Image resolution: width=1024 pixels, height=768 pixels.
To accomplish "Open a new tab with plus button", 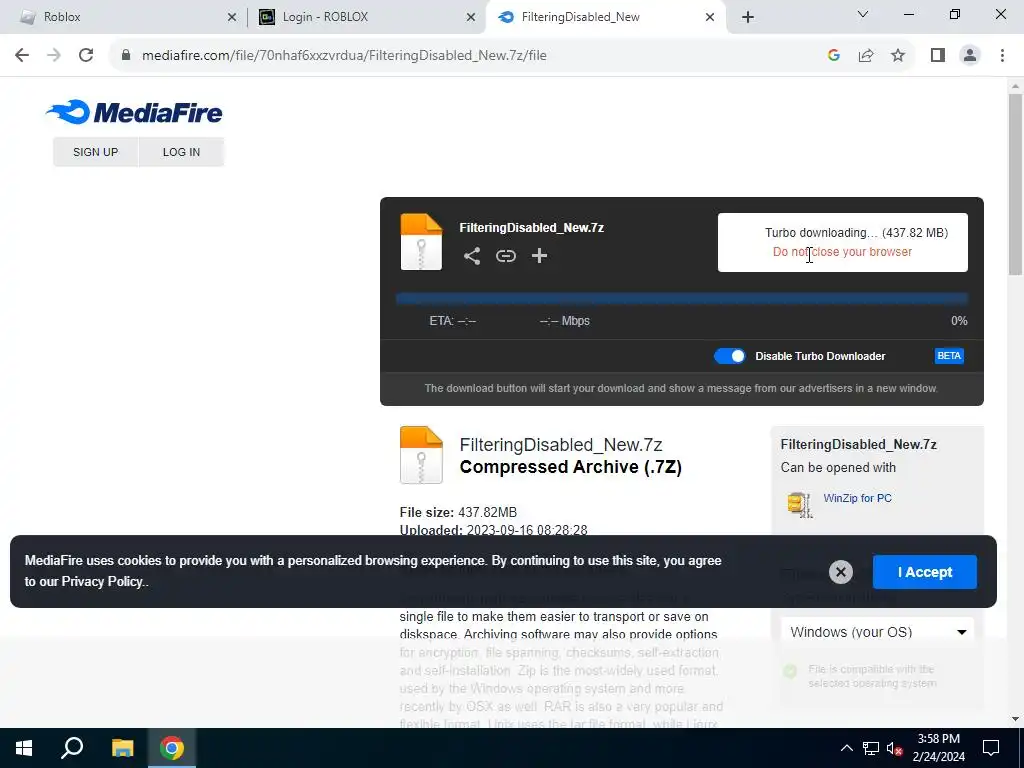I will (748, 17).
